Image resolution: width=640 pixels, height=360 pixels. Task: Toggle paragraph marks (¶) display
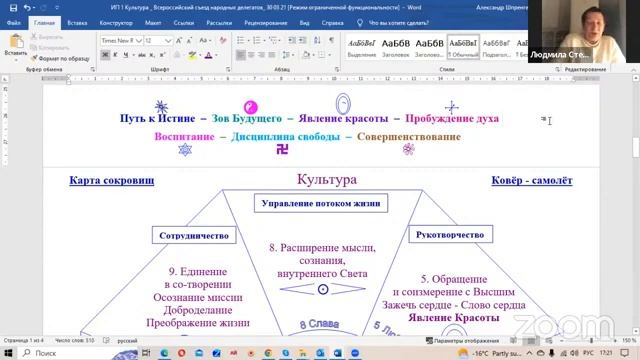(x=331, y=40)
